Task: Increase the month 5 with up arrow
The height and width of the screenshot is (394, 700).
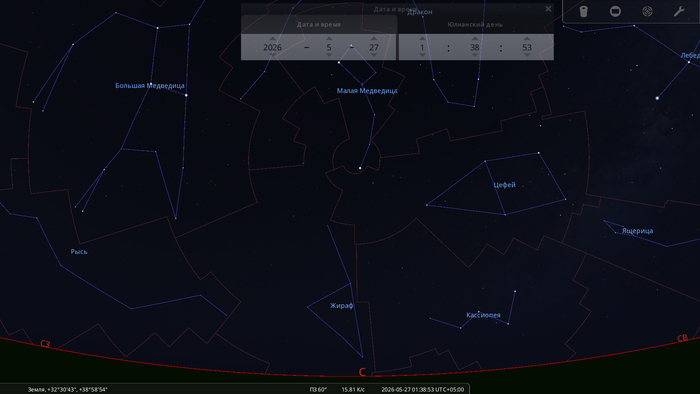Action: click(329, 38)
